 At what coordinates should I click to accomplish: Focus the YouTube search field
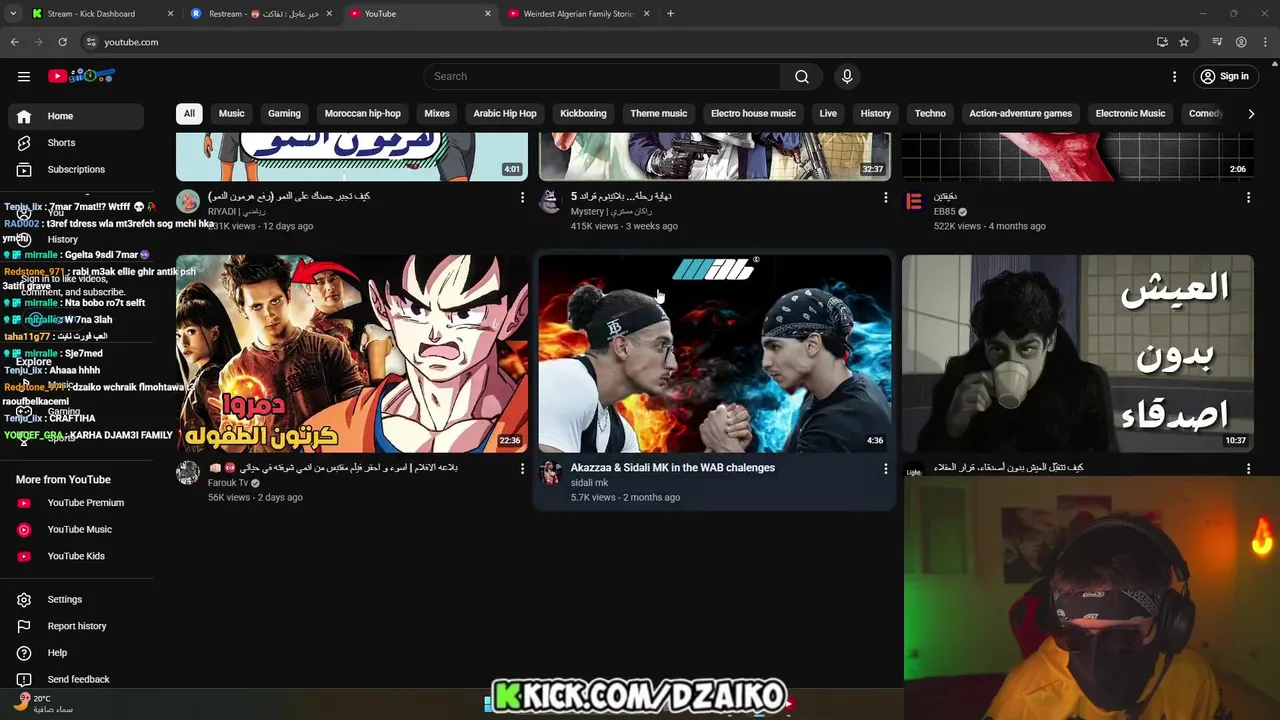click(603, 76)
